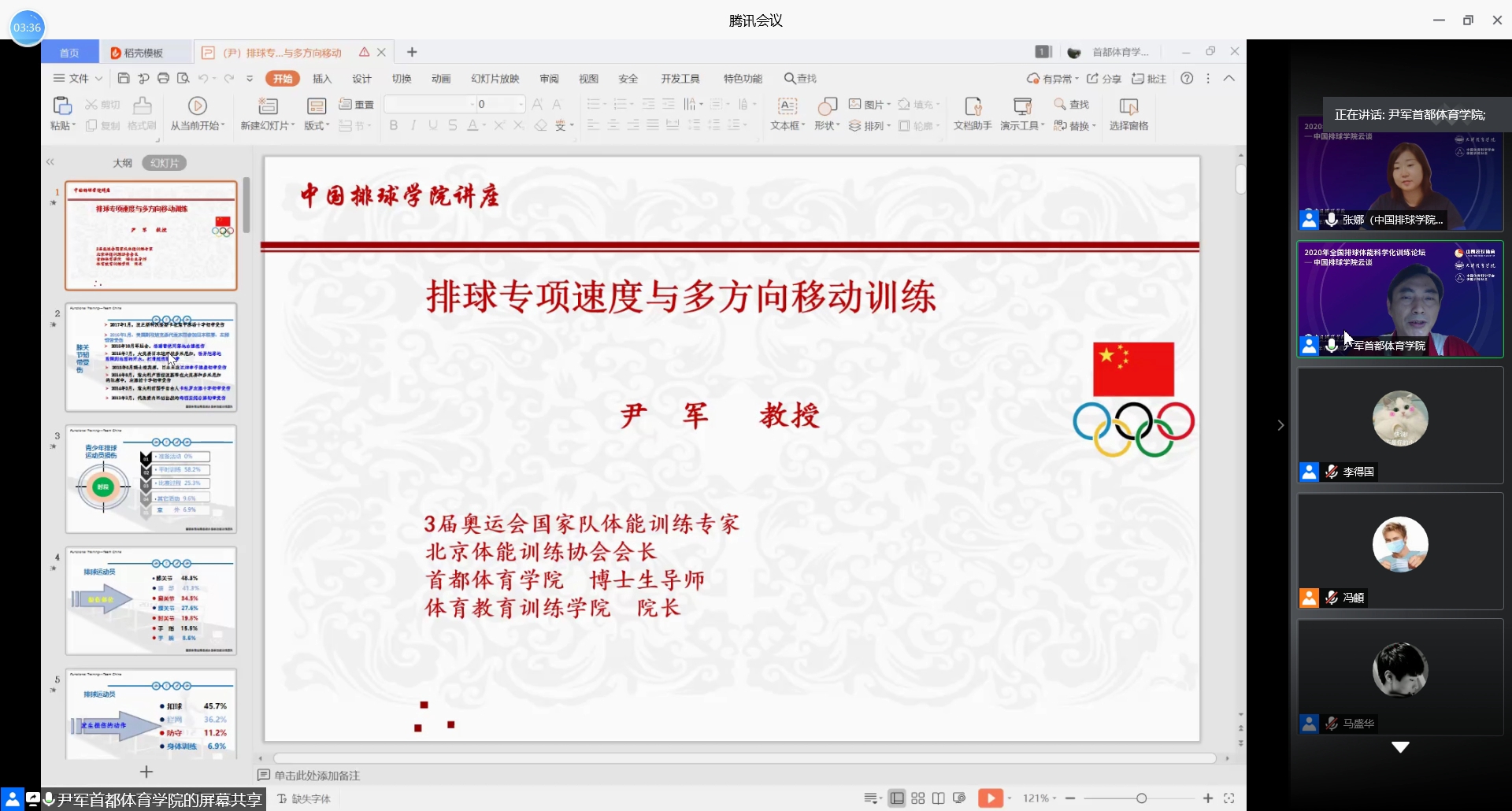Click the zoom slider handle
Image resolution: width=1512 pixels, height=811 pixels.
tap(1141, 798)
